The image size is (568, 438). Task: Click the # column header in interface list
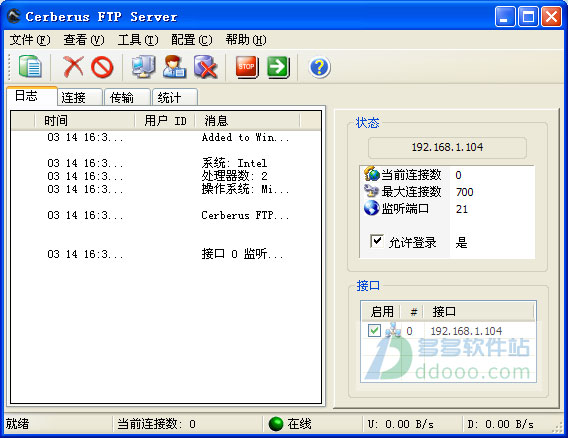coord(413,311)
